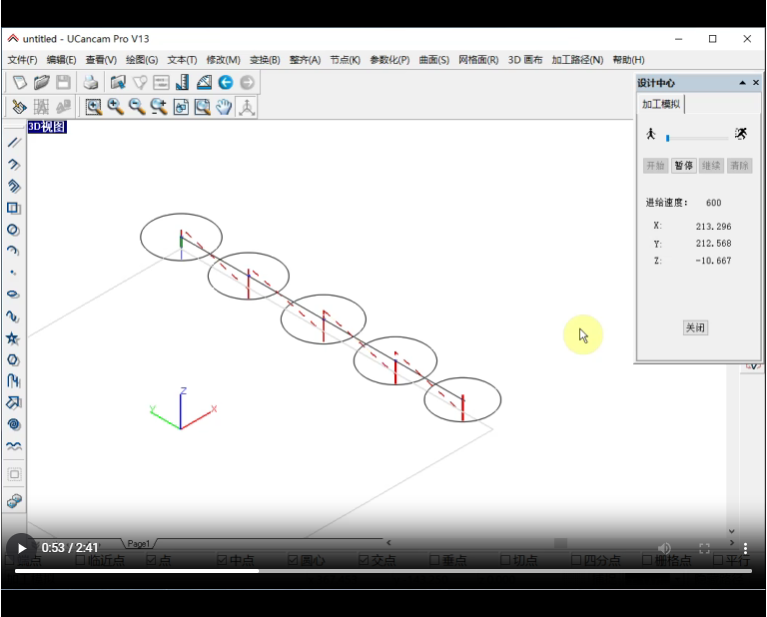Collapse the 设计中心 panel with the arrow
767x617 pixels.
pos(742,83)
